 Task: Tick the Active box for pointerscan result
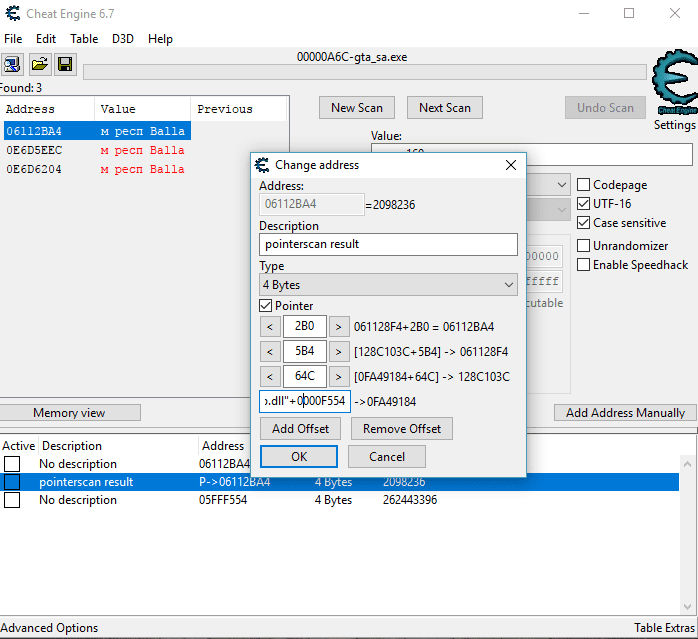12,482
